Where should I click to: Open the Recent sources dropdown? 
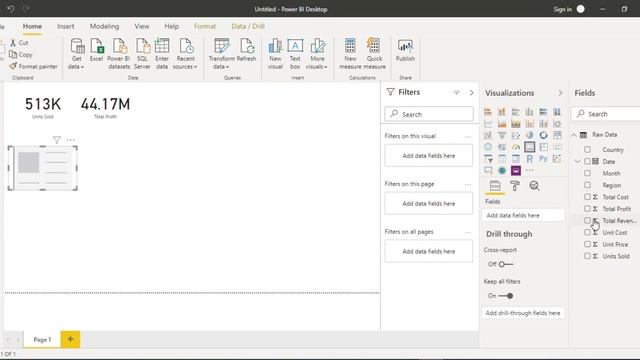click(x=185, y=53)
